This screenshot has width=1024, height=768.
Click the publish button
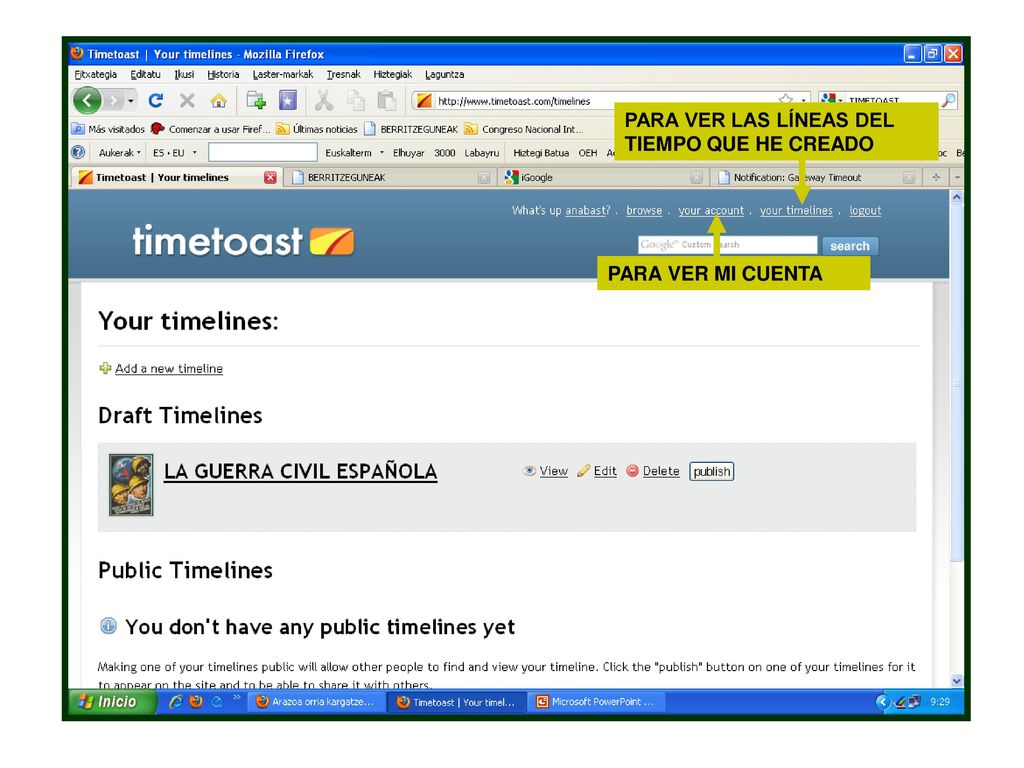pyautogui.click(x=712, y=472)
